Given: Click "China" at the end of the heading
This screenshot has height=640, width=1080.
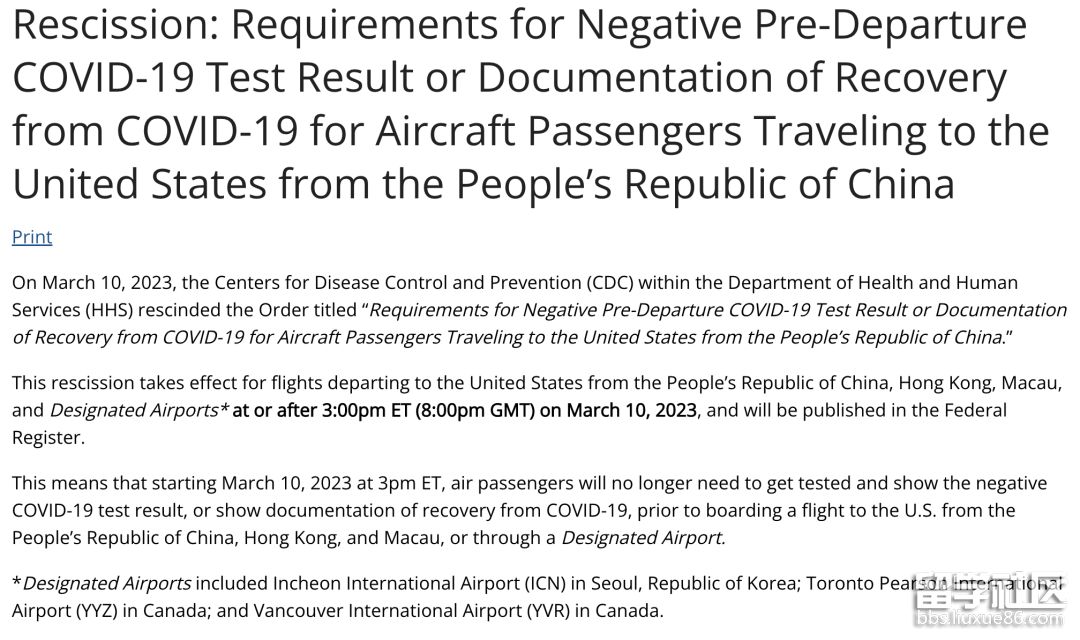Looking at the screenshot, I should pos(891,184).
